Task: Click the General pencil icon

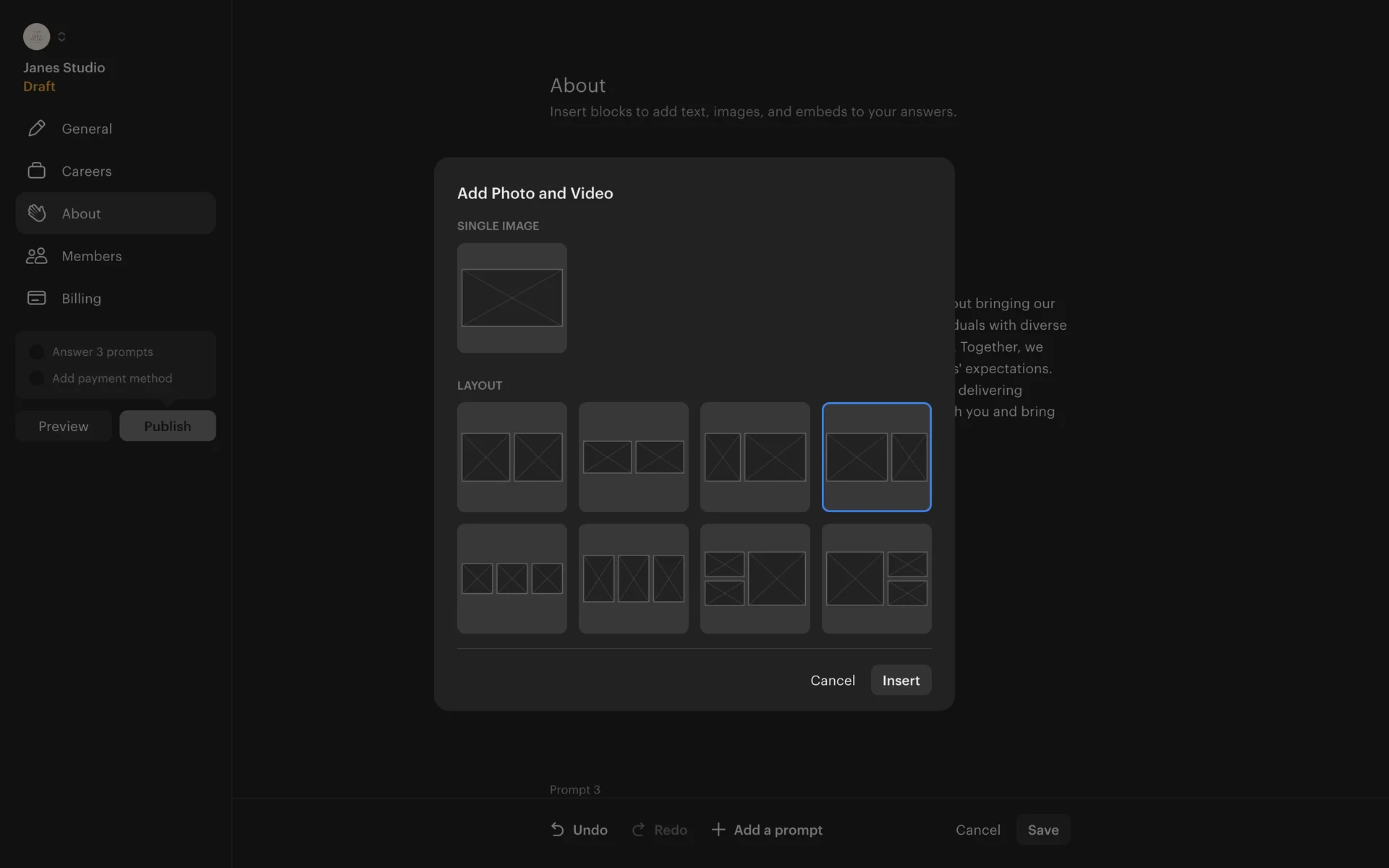Action: (x=37, y=129)
